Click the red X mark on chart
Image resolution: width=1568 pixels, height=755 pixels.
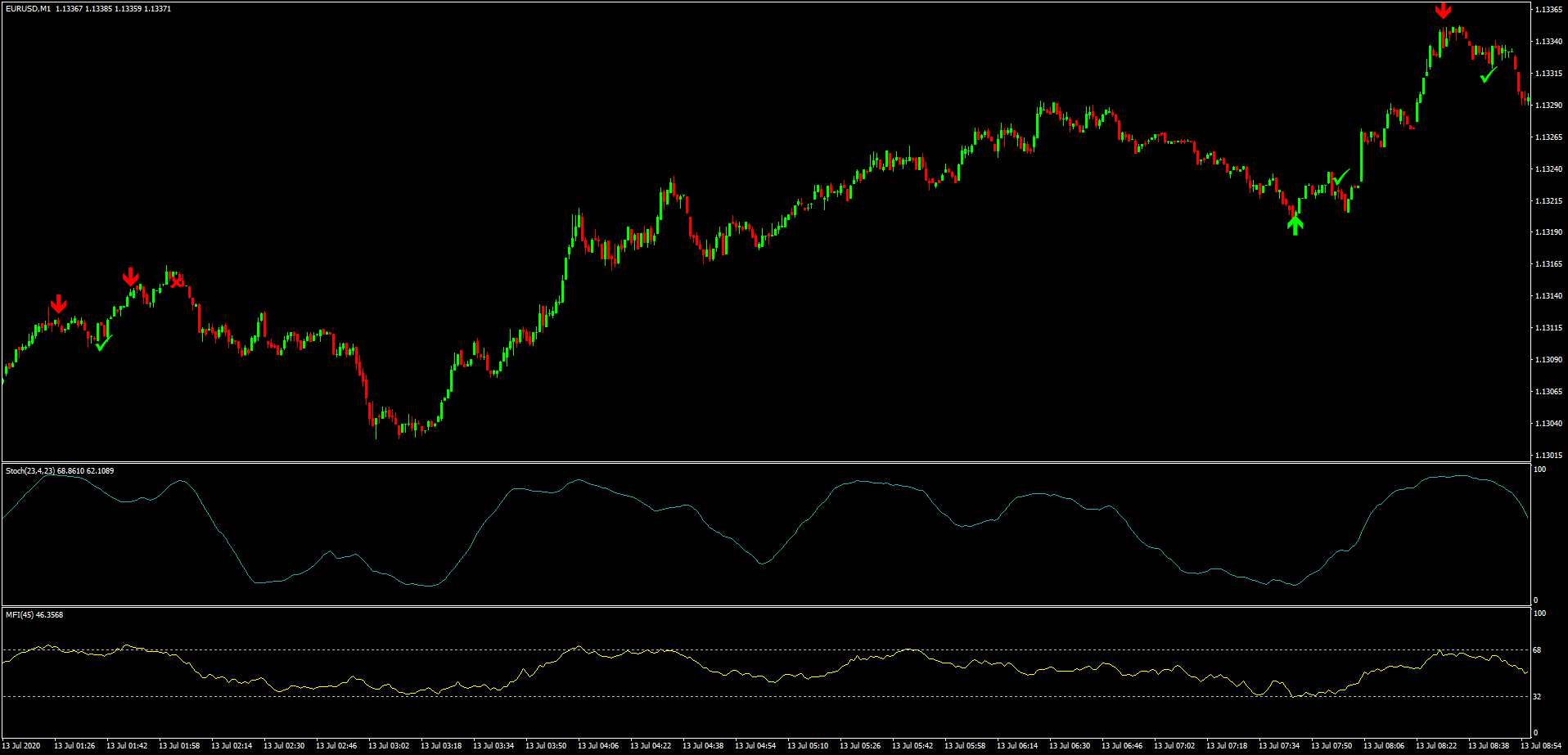(x=178, y=281)
